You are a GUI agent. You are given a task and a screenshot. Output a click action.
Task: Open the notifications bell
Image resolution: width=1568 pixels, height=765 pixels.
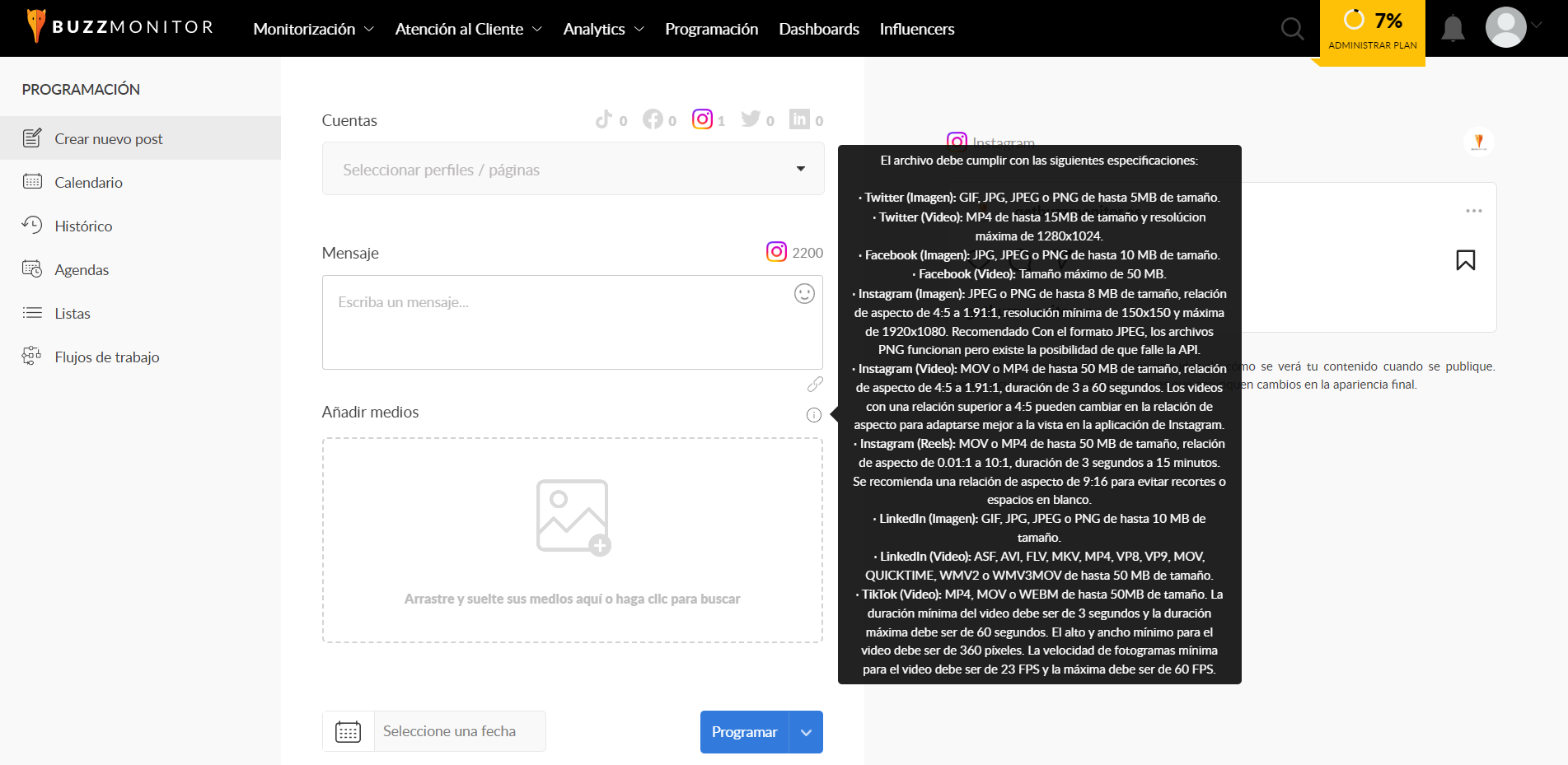click(1453, 28)
